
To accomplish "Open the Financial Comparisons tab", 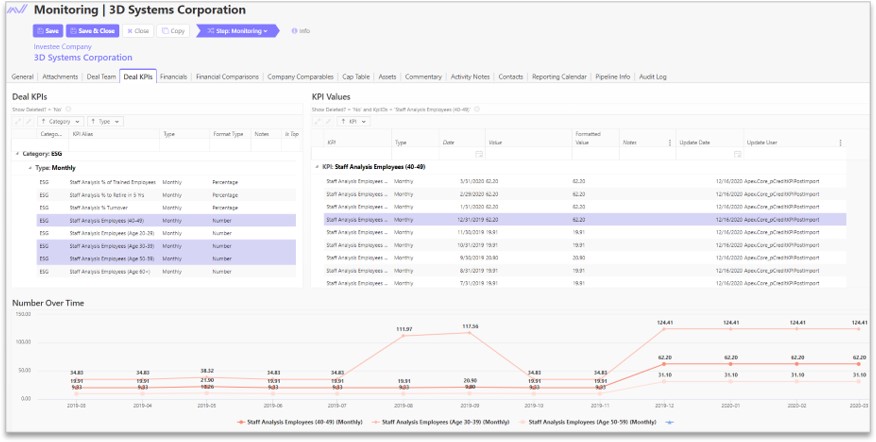I will [227, 77].
